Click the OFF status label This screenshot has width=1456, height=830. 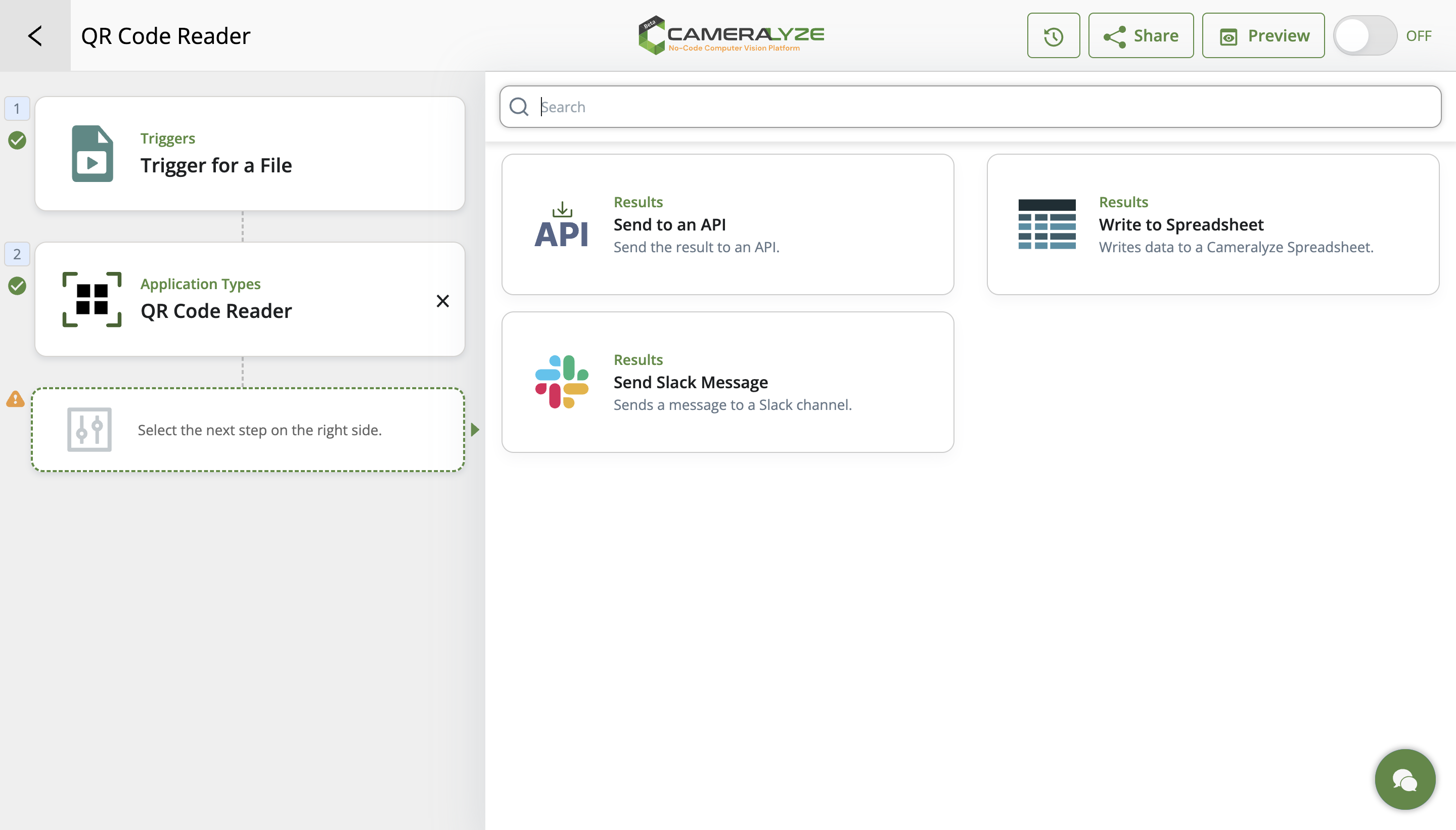click(1419, 36)
